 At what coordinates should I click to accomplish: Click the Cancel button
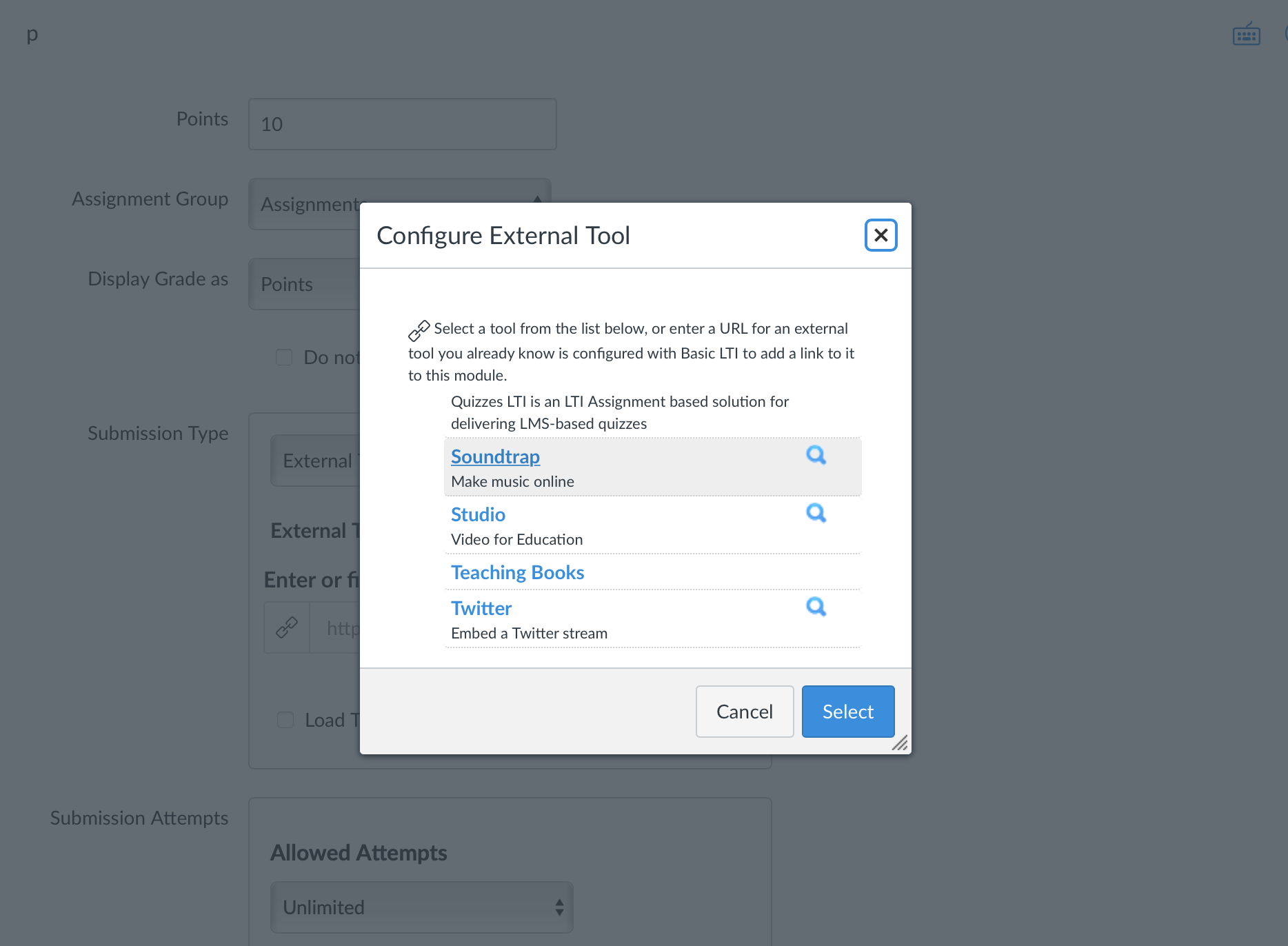point(745,712)
